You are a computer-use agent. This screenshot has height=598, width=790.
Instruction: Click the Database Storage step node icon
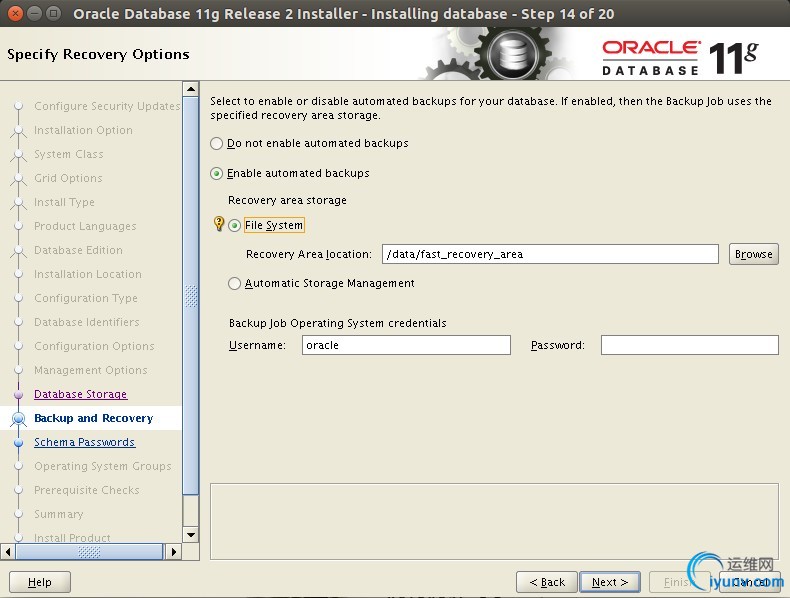point(19,394)
